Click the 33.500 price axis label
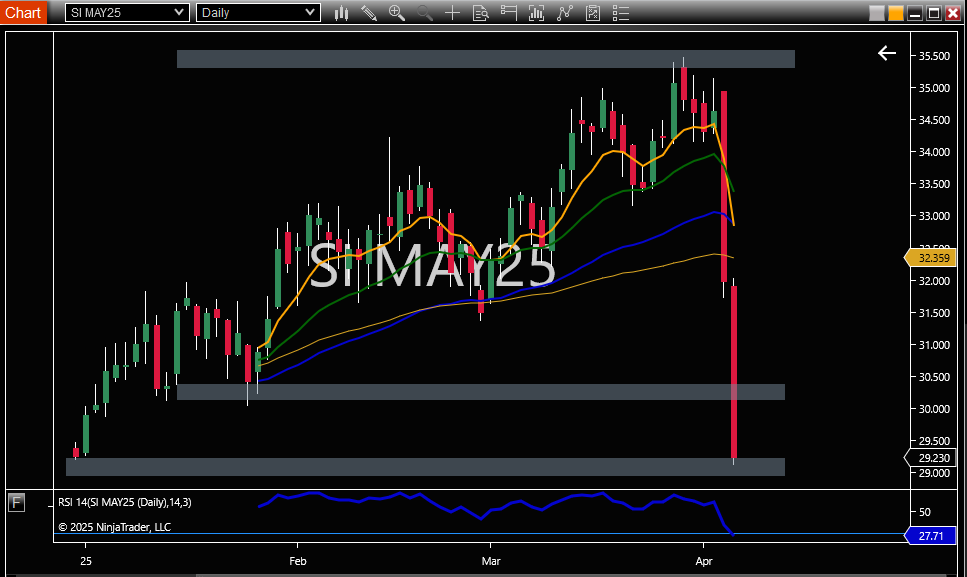Viewport: 967px width, 577px height. point(934,184)
